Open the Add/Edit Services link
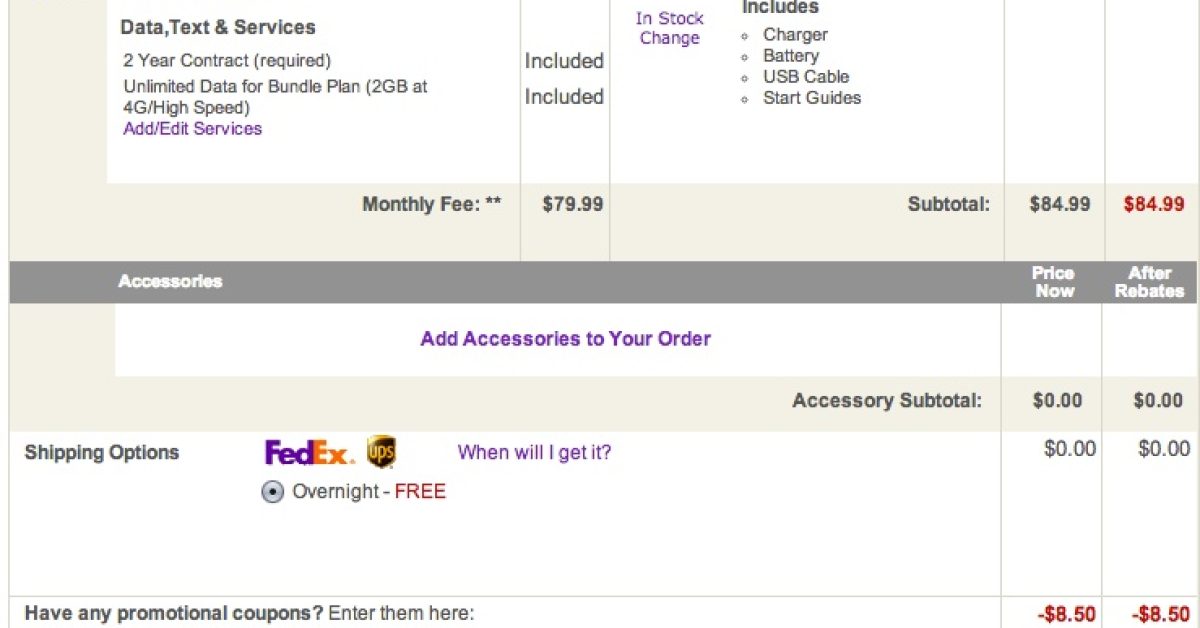This screenshot has height=628, width=1200. click(192, 128)
